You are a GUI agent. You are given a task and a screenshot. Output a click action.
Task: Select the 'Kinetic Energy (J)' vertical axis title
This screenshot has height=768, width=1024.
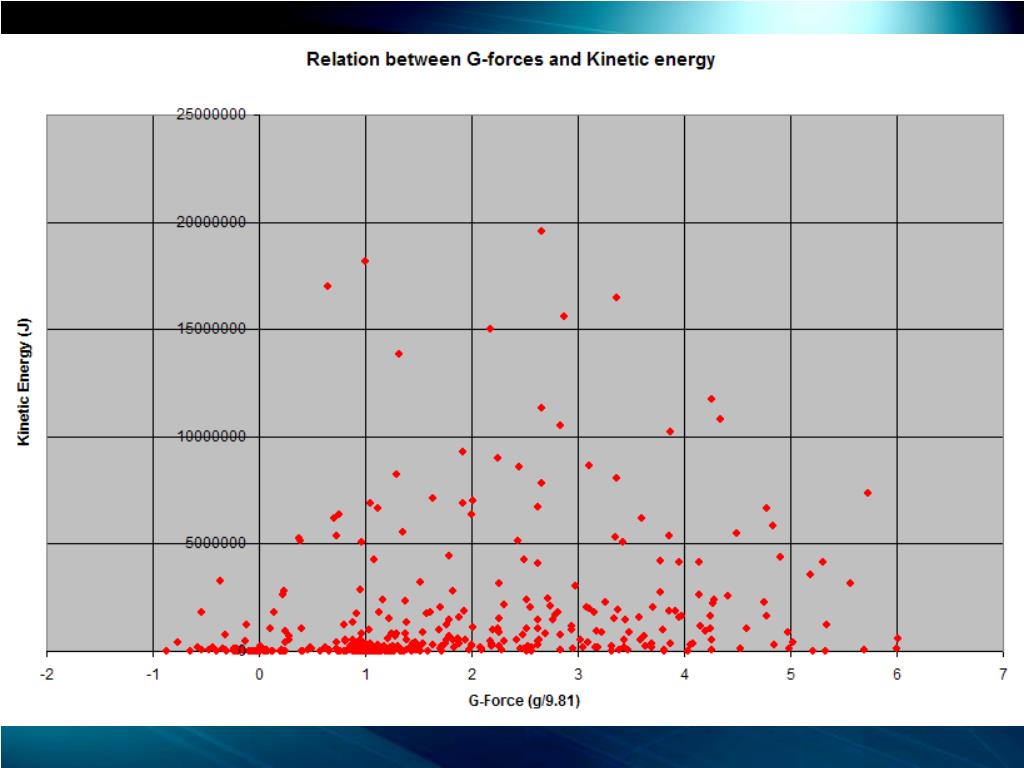point(24,382)
